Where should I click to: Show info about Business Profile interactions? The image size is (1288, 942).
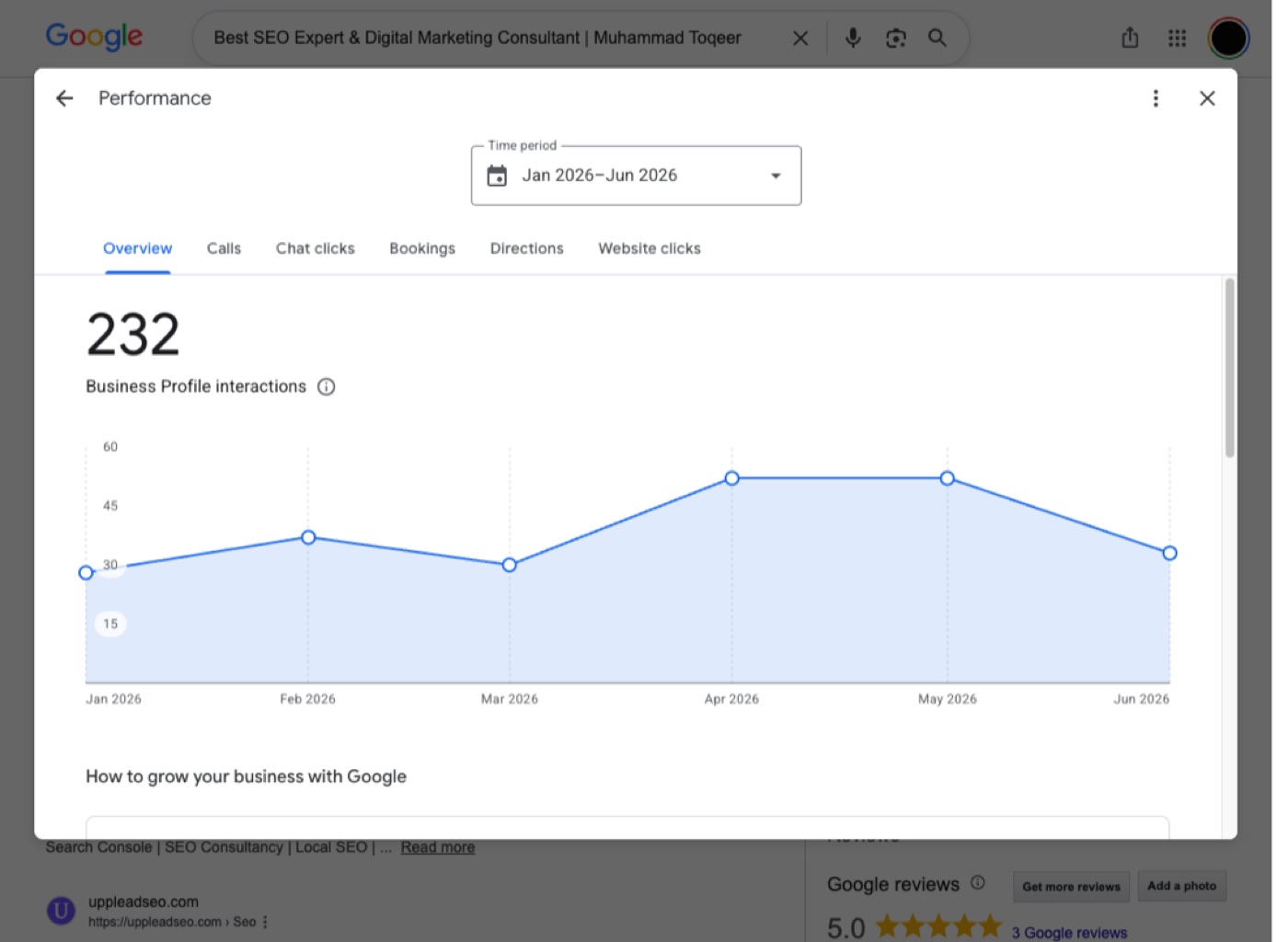(x=326, y=386)
